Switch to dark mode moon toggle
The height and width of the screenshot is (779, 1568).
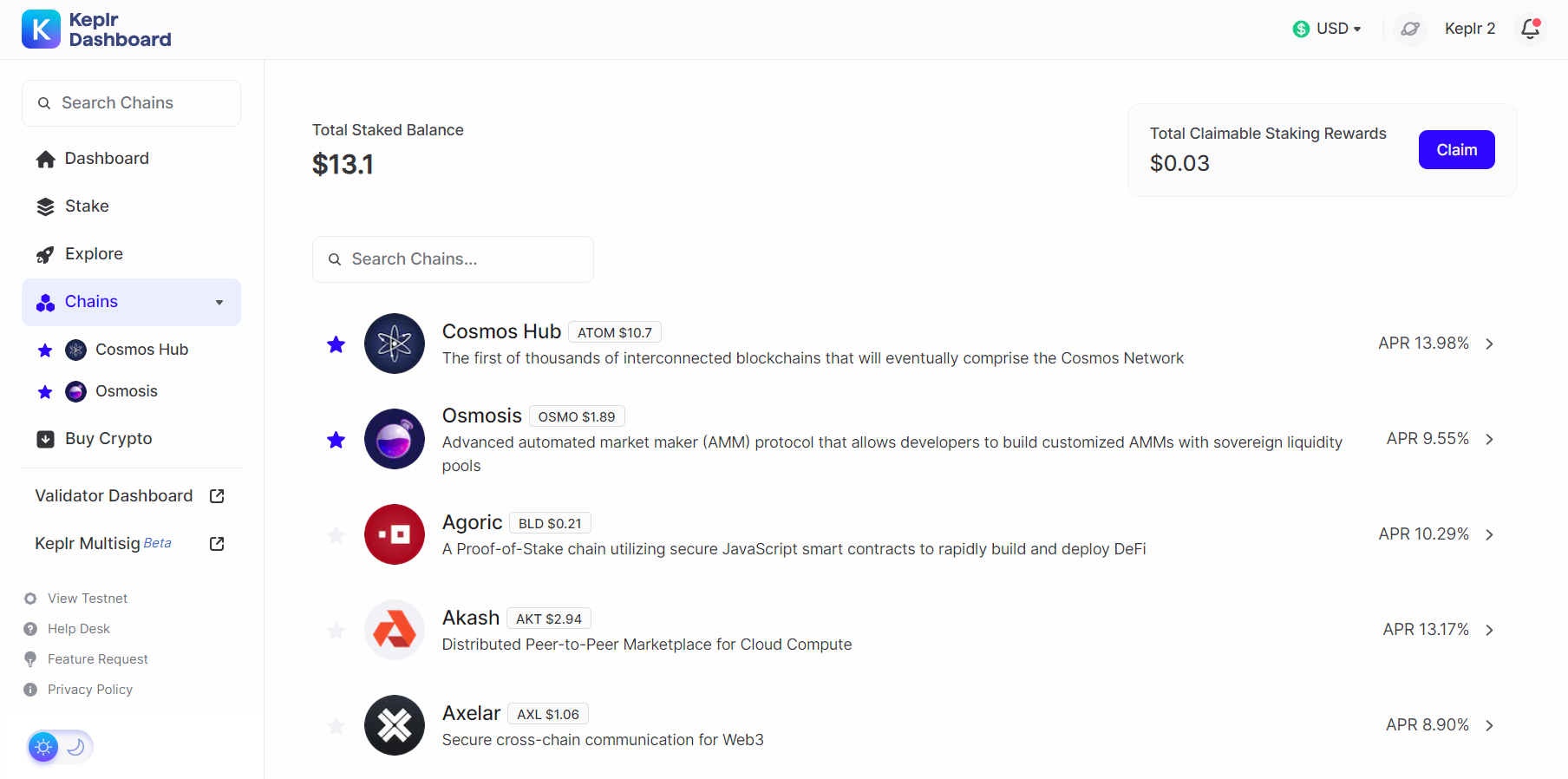point(76,747)
